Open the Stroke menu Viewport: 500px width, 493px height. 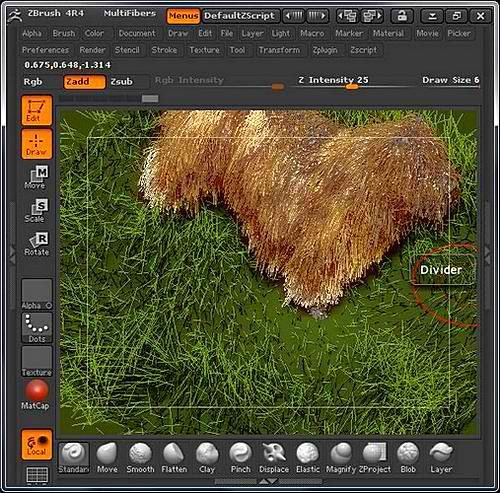(164, 50)
